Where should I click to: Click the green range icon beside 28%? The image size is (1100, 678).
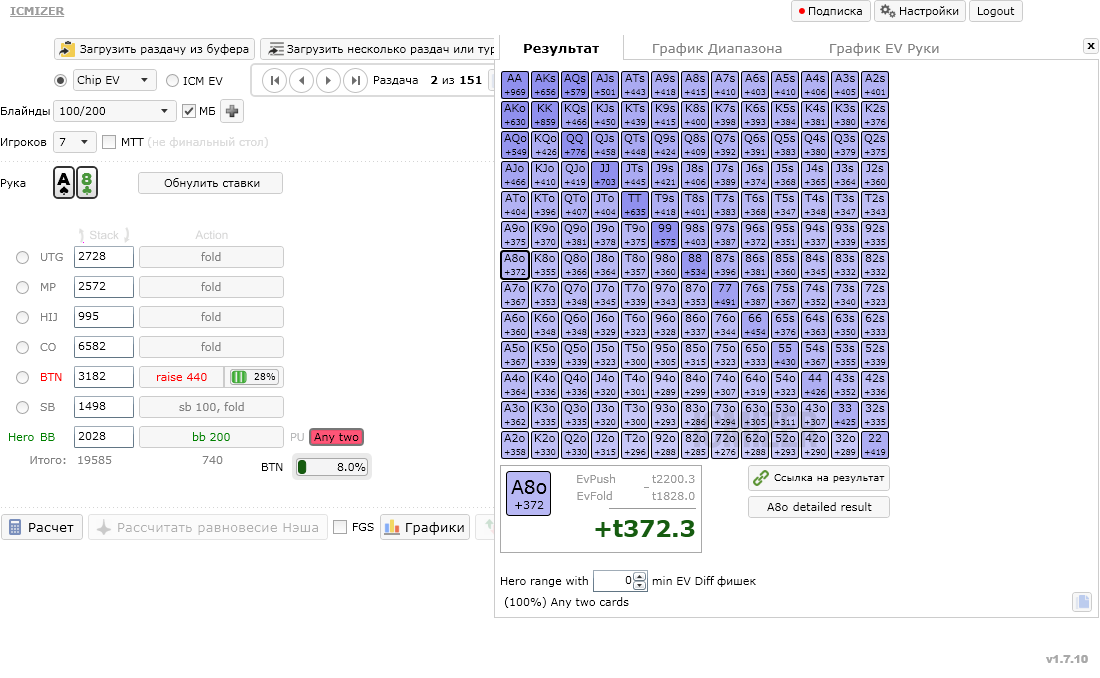click(239, 377)
